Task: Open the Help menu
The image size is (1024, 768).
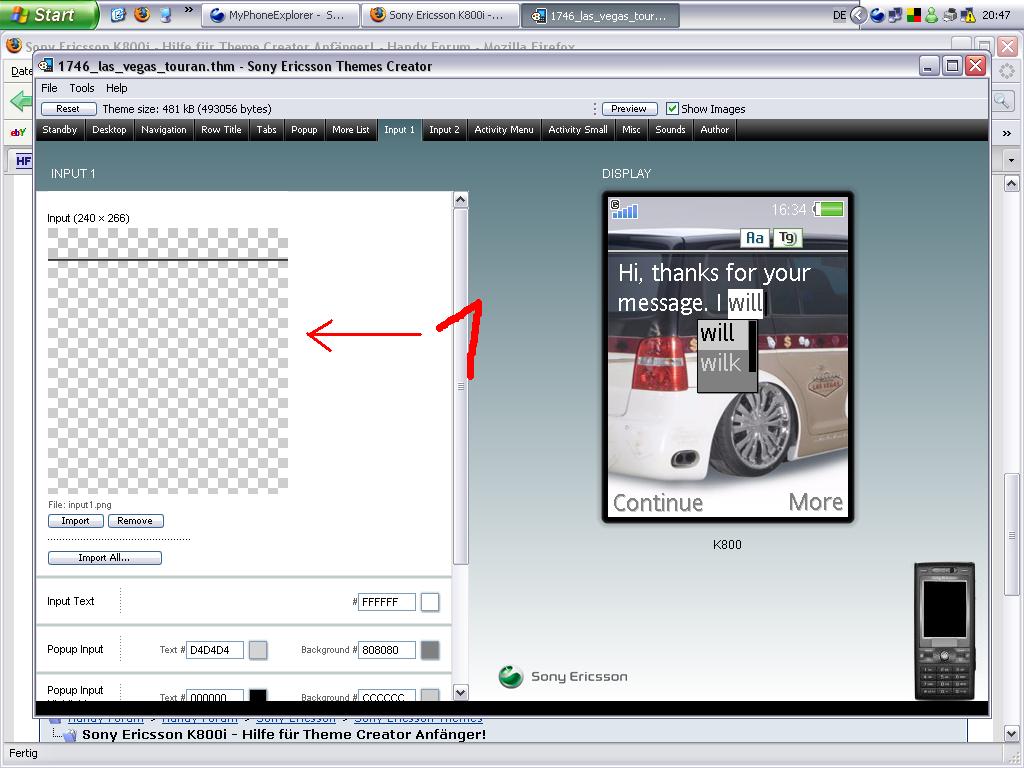Action: coord(116,88)
